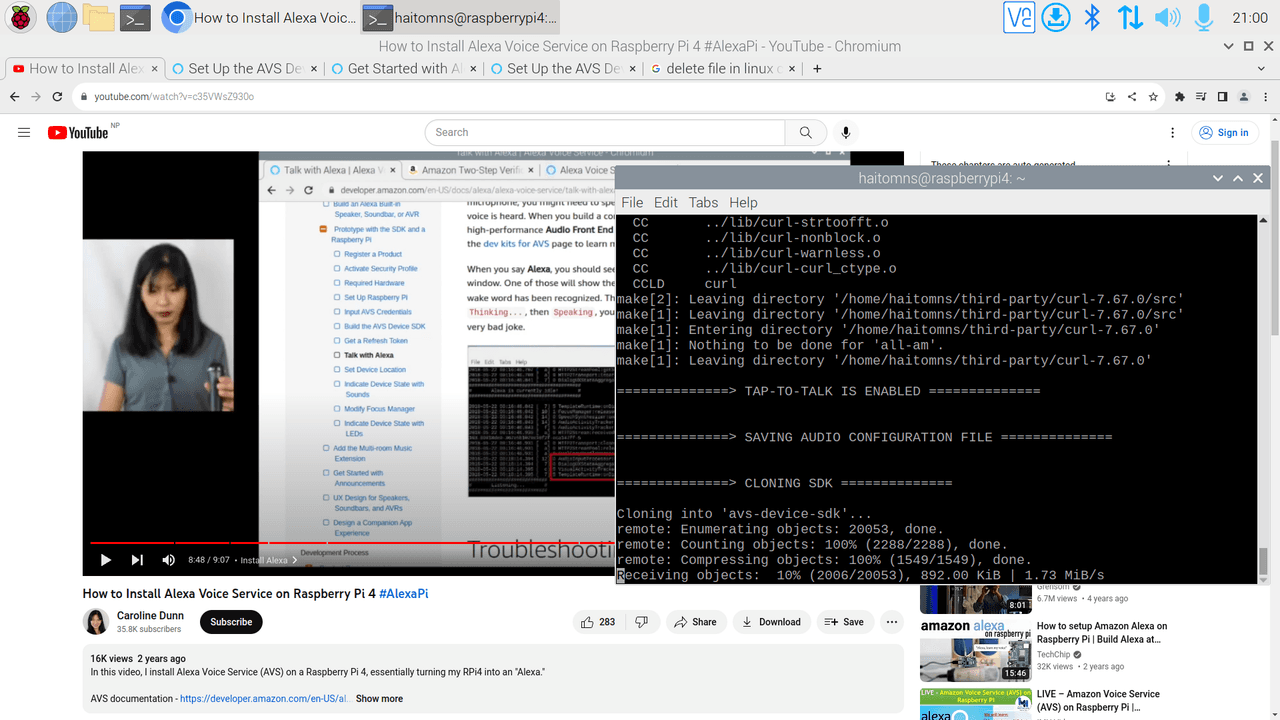Go to YouTube home via logo
Viewport: 1280px width, 720px height.
(78, 132)
